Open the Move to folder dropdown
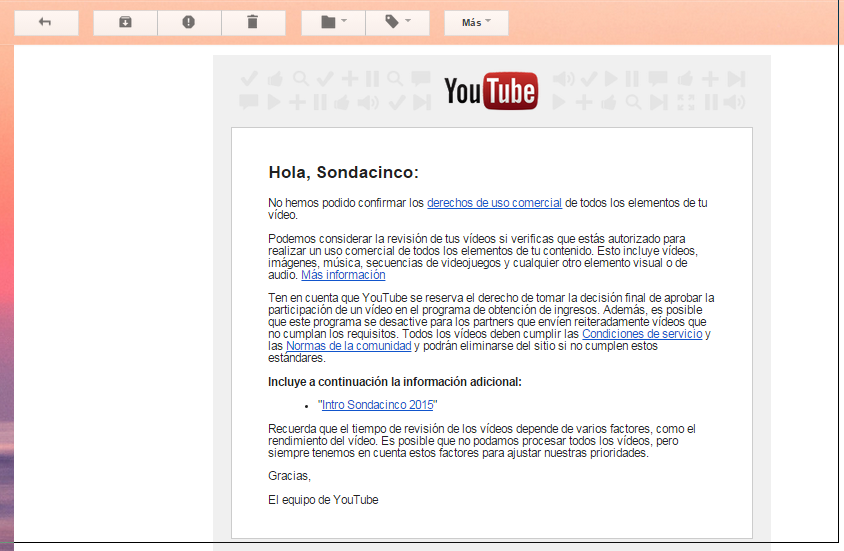 tap(333, 23)
